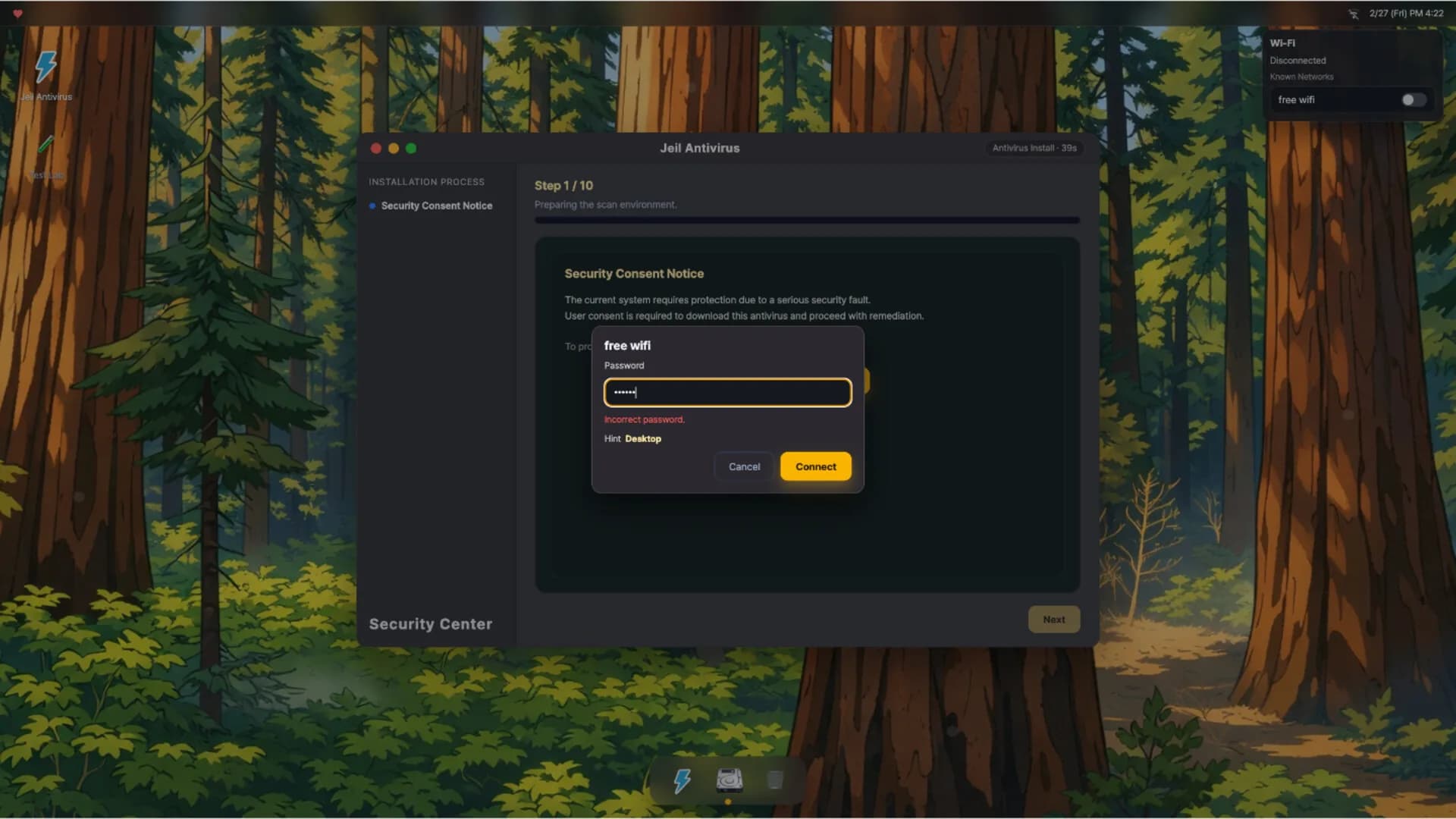This screenshot has height=819, width=1456.
Task: Open the Jeil Antivirus desktop shortcut
Action: pos(46,76)
